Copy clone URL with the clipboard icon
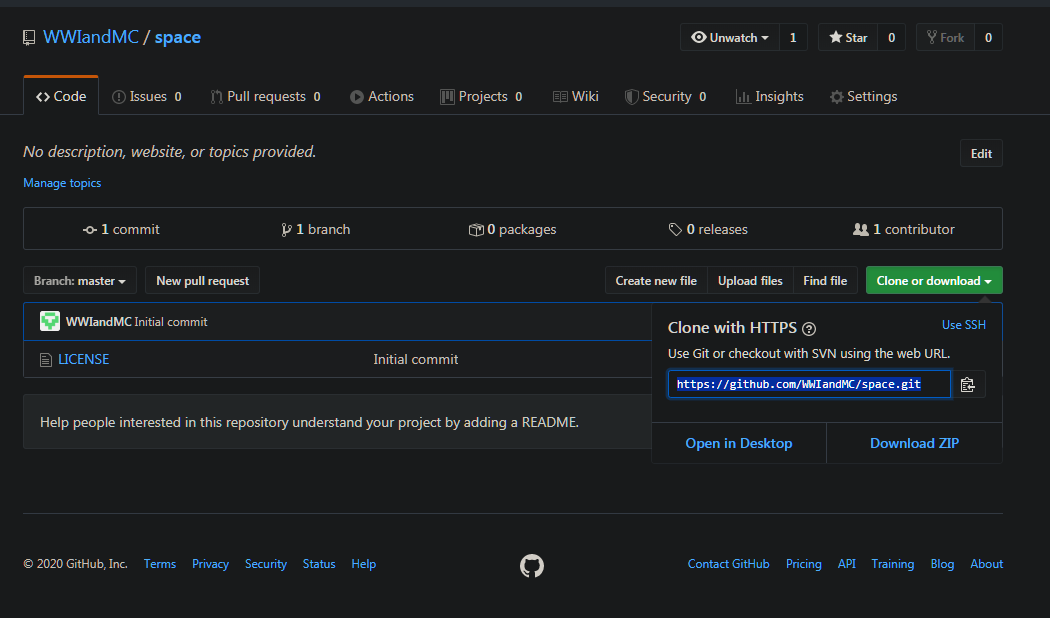 point(968,384)
